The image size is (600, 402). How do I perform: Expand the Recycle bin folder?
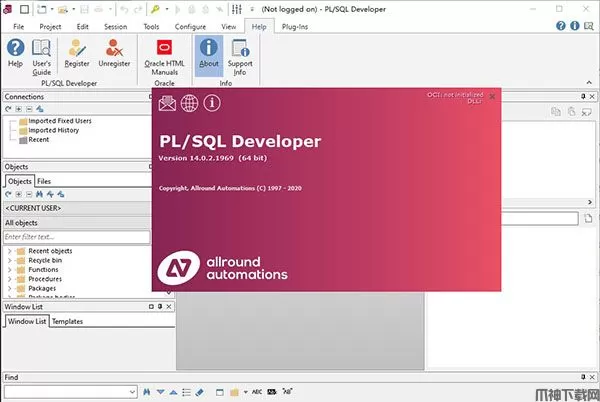click(x=10, y=260)
